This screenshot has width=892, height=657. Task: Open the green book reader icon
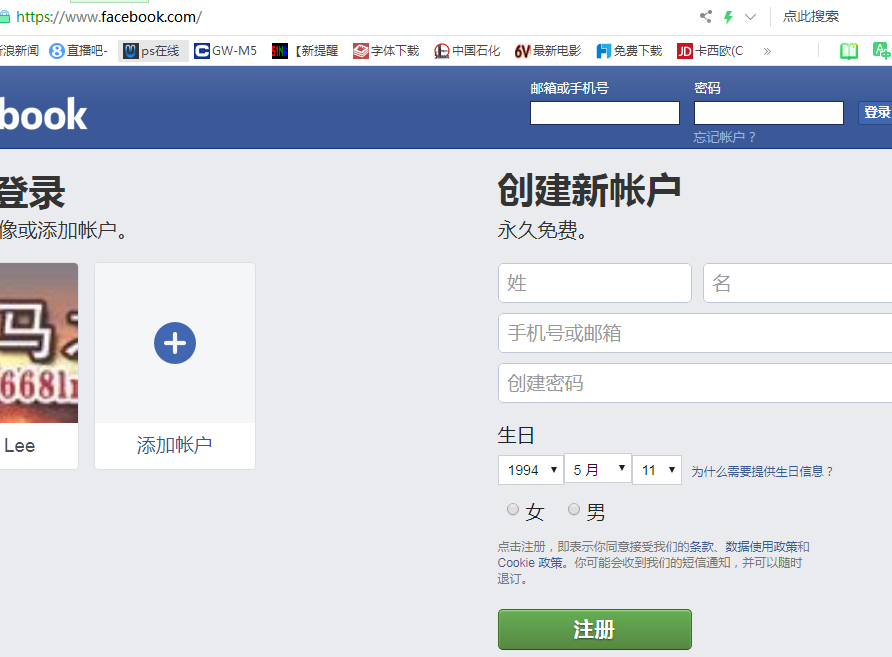[x=849, y=51]
